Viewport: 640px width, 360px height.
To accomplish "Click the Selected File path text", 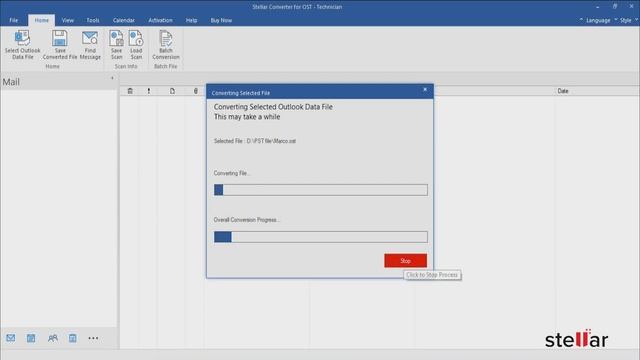I will 255,141.
